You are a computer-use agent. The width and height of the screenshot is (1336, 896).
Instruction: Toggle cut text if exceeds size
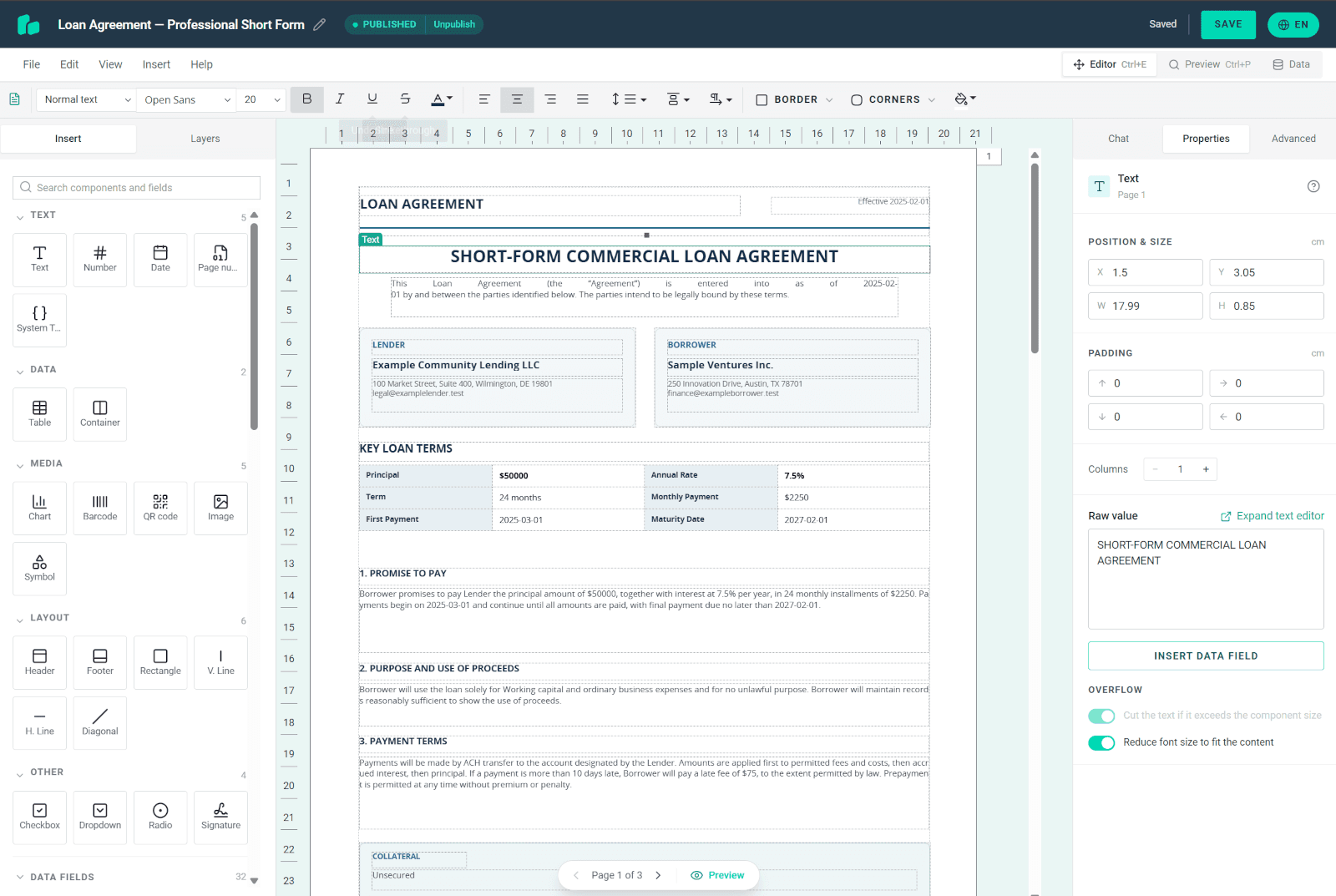1101,716
